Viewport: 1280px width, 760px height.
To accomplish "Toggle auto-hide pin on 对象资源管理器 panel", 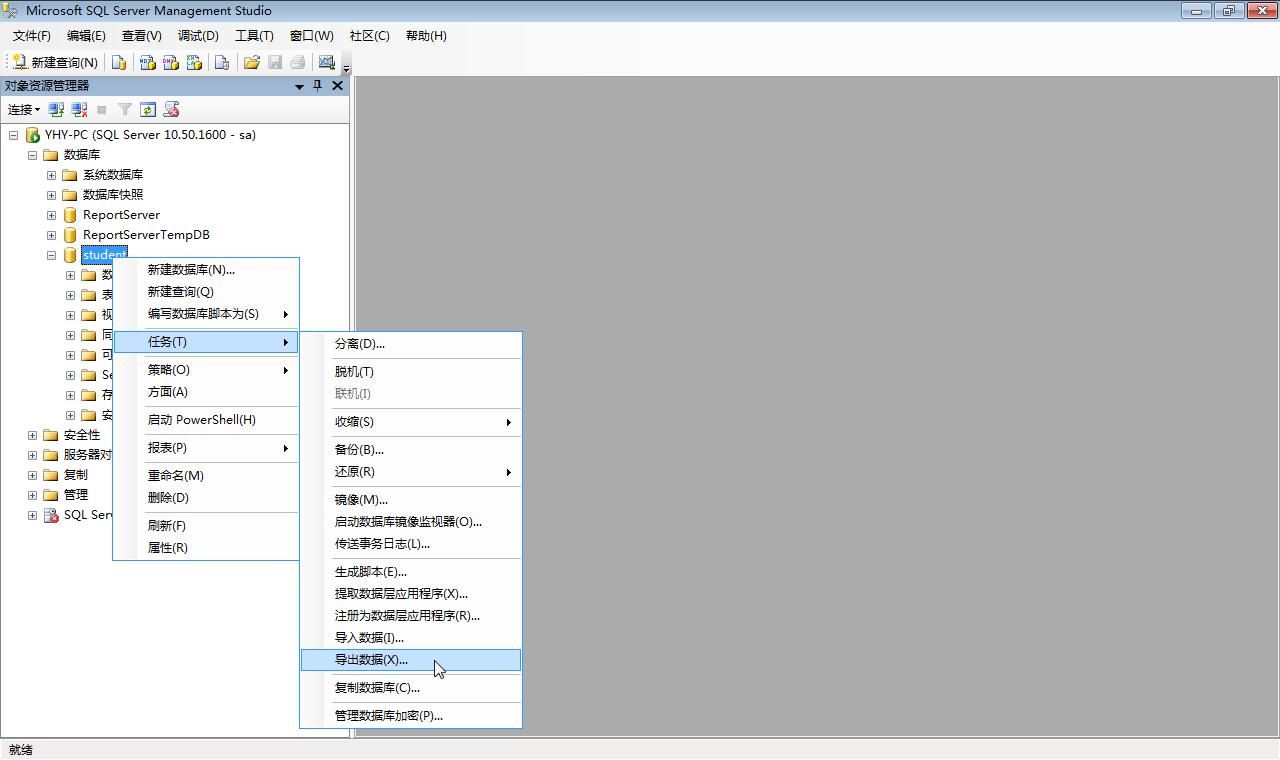I will click(318, 86).
